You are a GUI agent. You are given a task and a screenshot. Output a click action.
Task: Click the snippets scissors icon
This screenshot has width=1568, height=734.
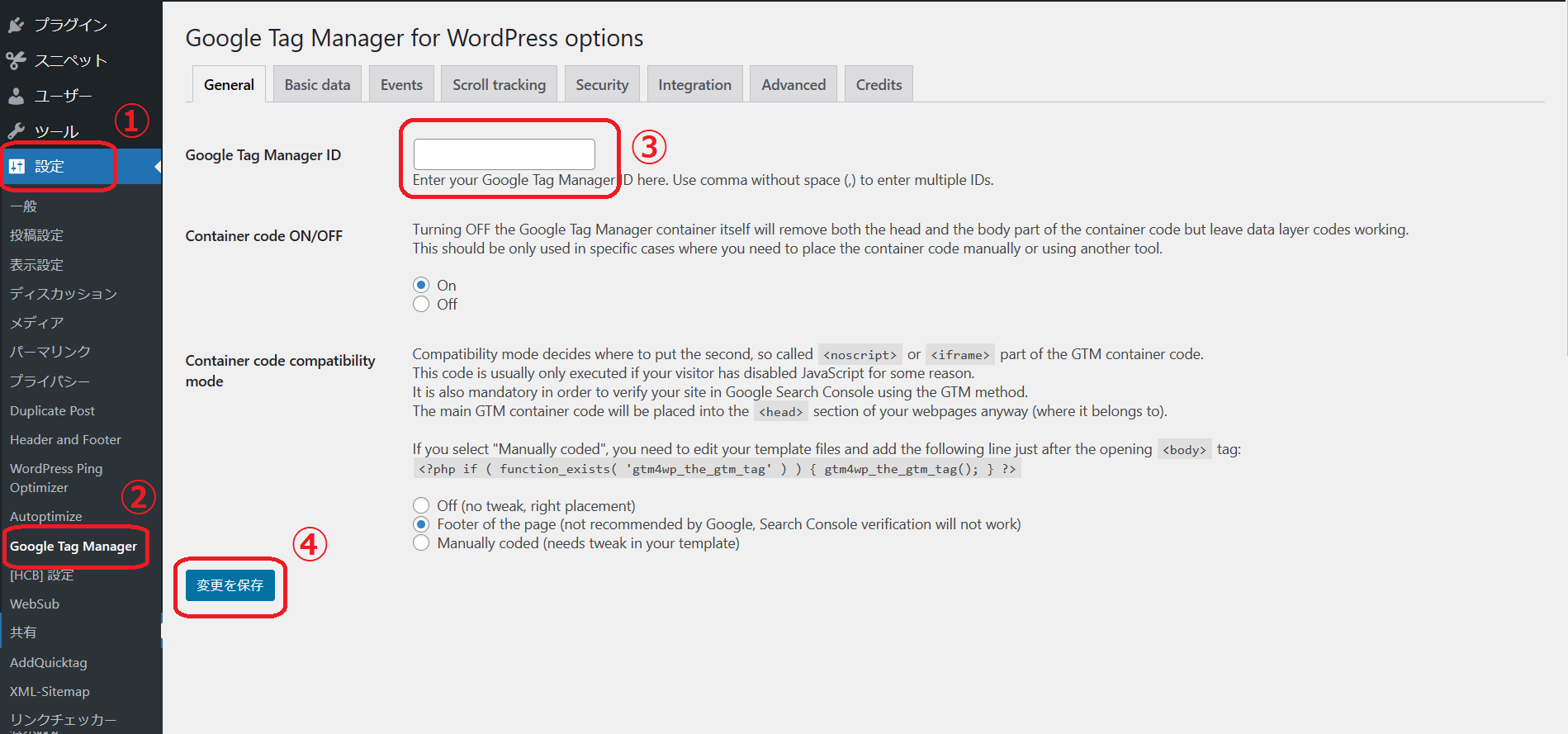coord(16,60)
